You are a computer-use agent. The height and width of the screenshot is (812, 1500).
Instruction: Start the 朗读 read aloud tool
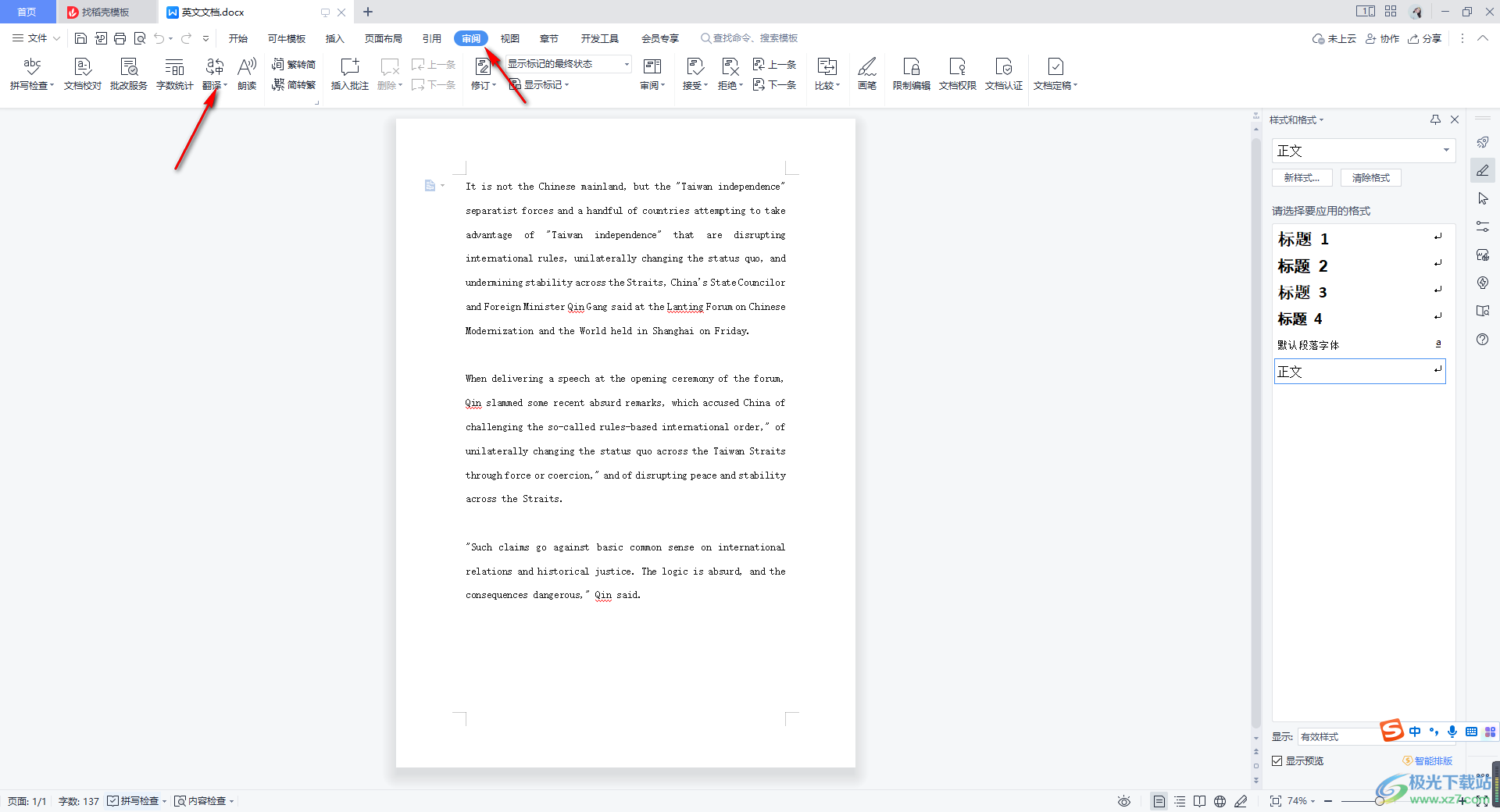click(x=247, y=74)
